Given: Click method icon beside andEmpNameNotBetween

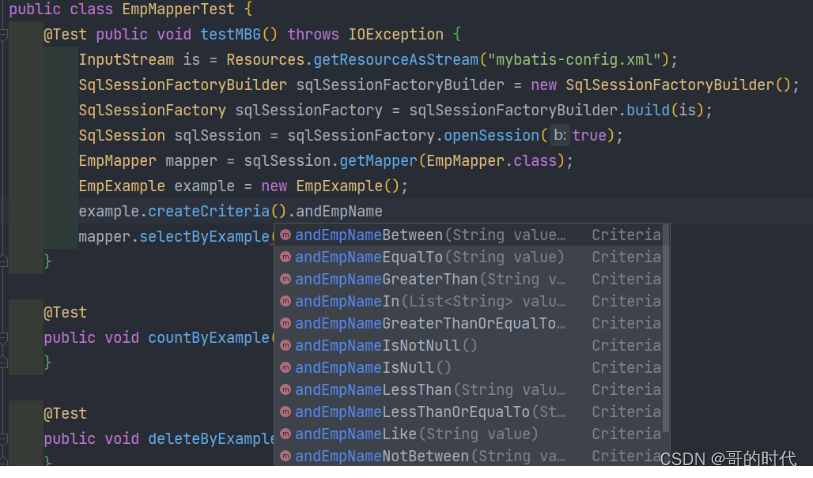Looking at the screenshot, I should click(x=285, y=456).
